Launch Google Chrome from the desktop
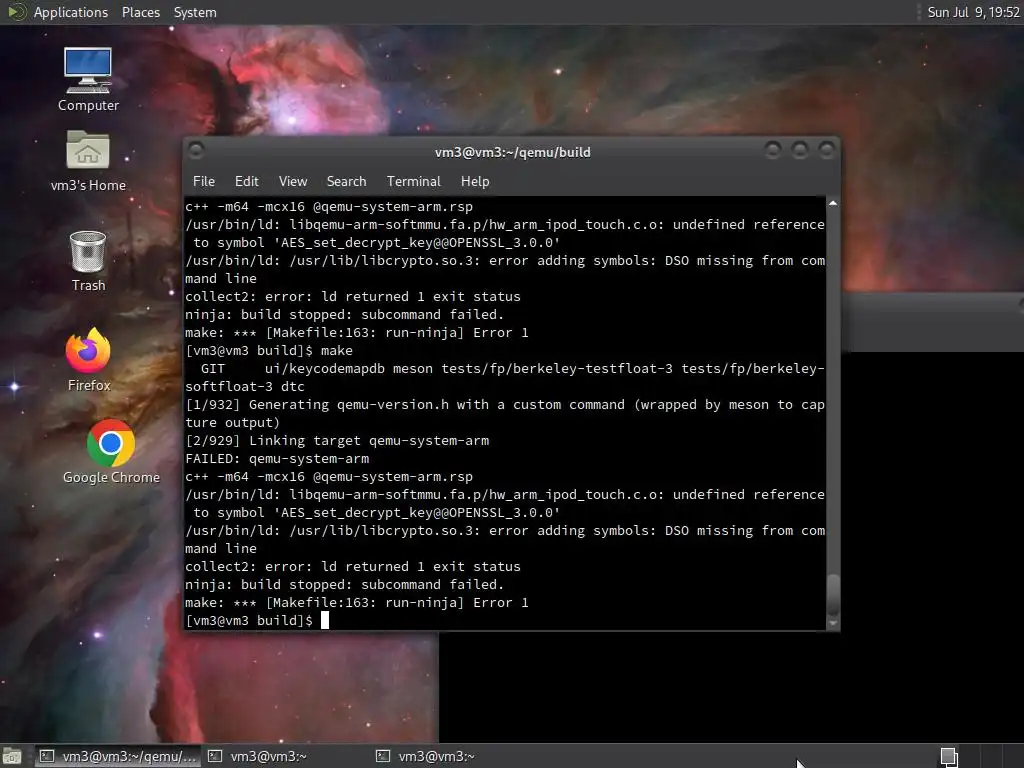Screen dimensions: 1024x768 tap(111, 452)
